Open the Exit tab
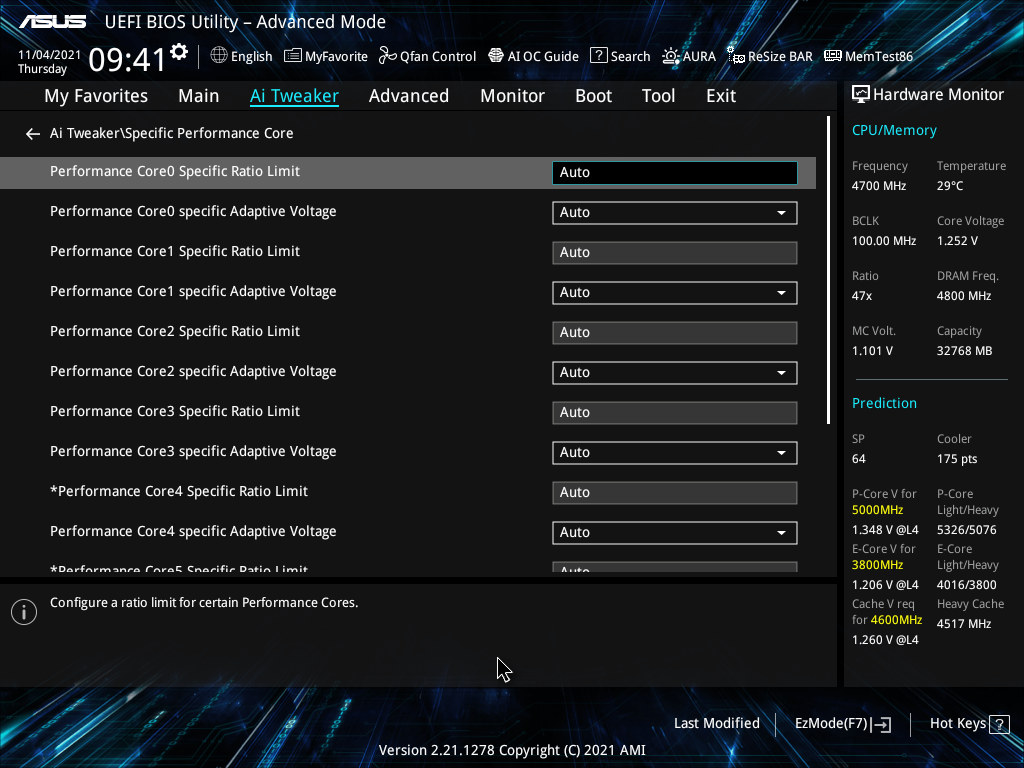 click(721, 96)
